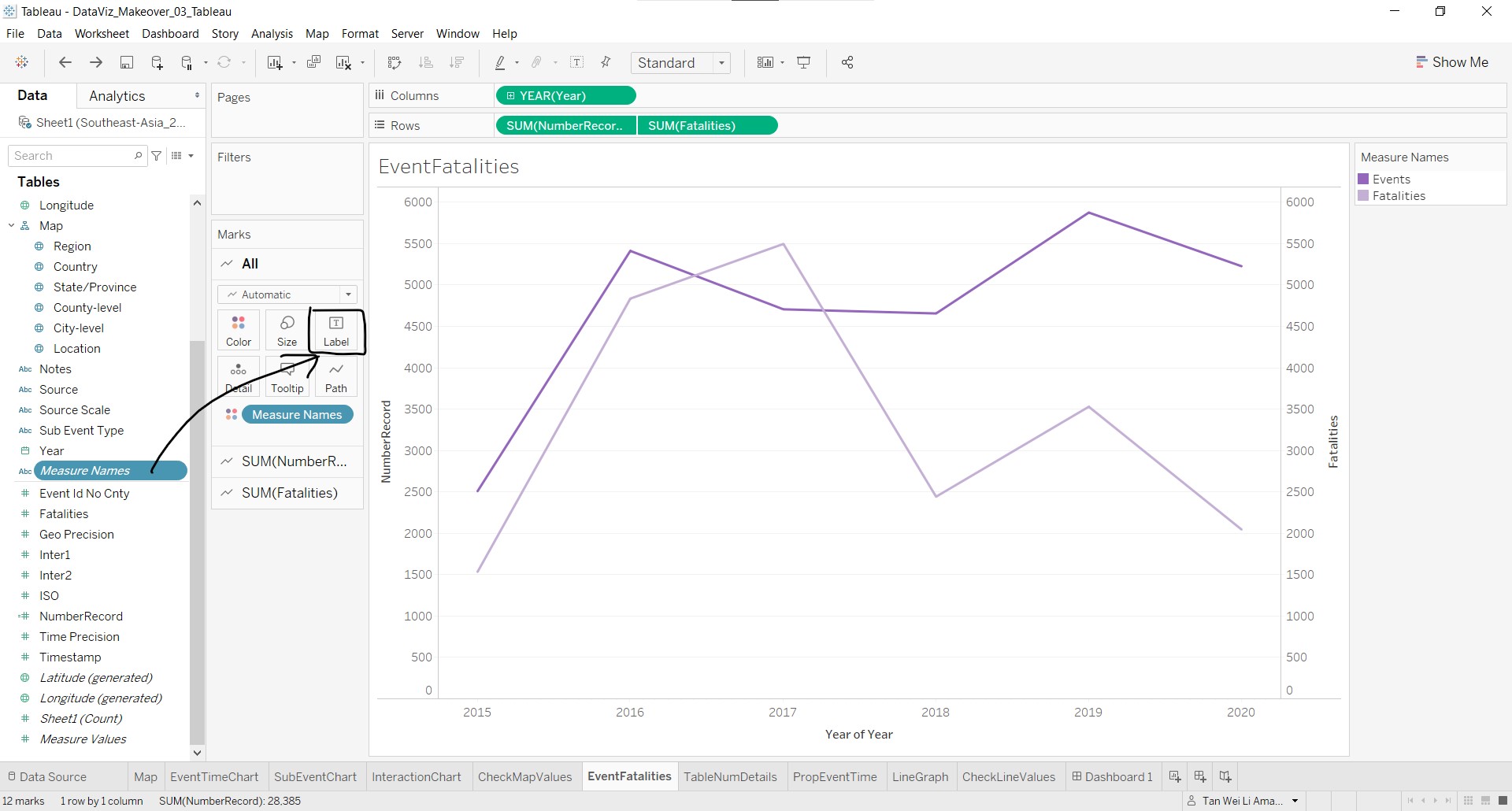Click the Save icon in toolbar

pos(126,63)
